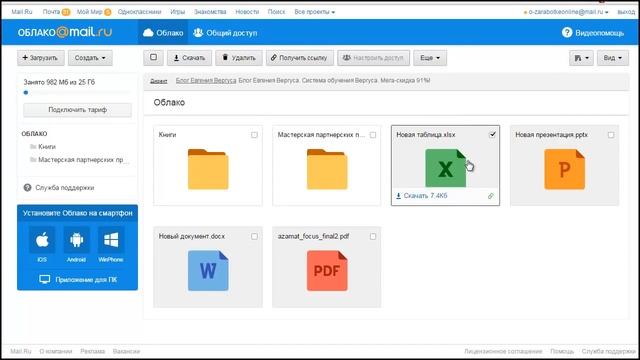
Task: Click the Mail.Ru footer link
Action: 21,351
